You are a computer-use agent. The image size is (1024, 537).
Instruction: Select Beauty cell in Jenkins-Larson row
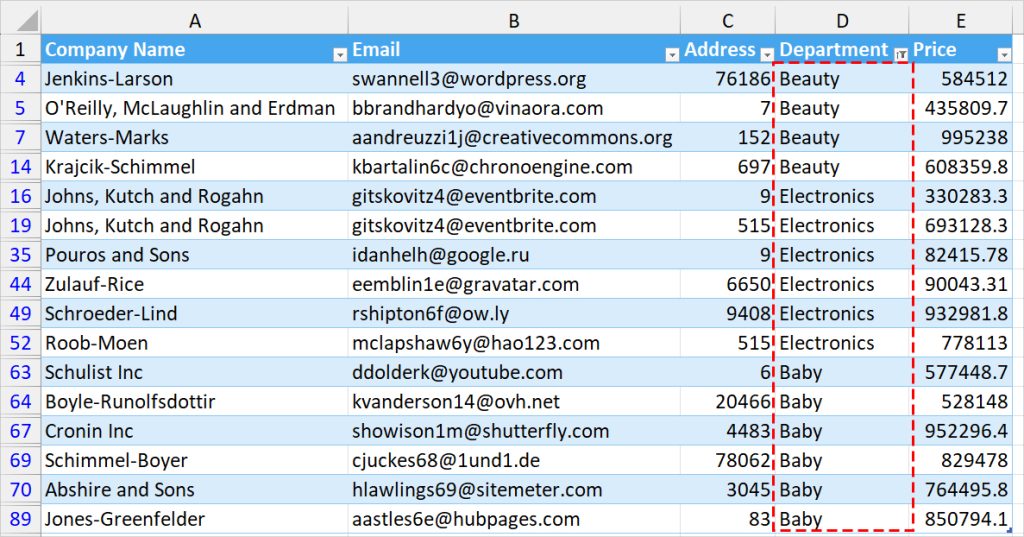click(842, 78)
